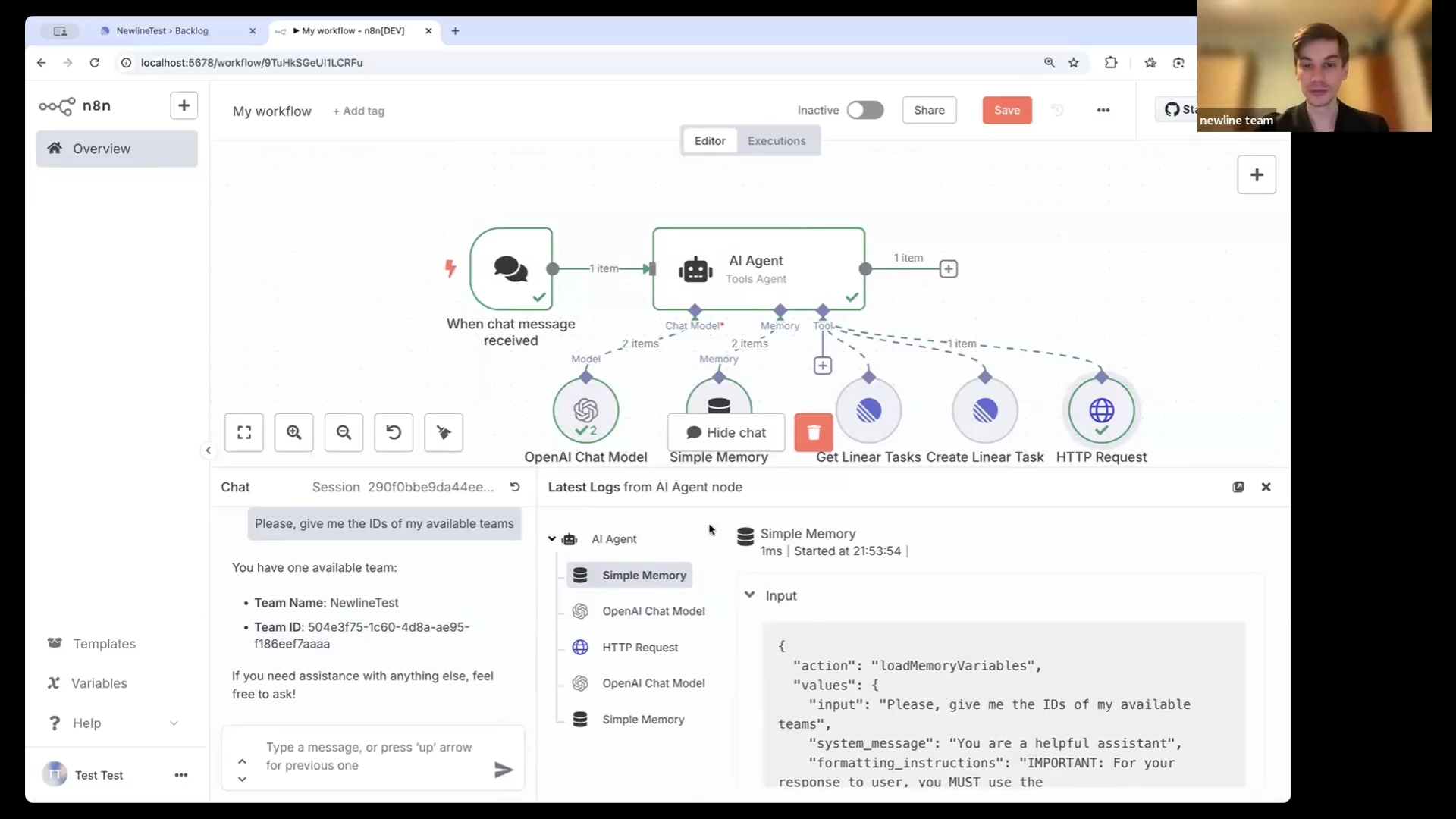Select the Create Linear Task node
Image resolution: width=1456 pixels, height=819 pixels.
[985, 410]
